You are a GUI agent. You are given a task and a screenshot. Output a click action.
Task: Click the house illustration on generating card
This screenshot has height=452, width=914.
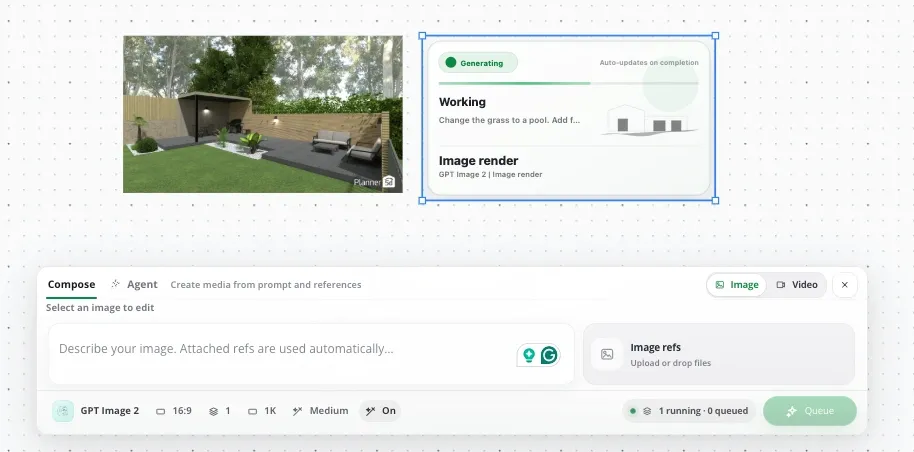point(649,120)
